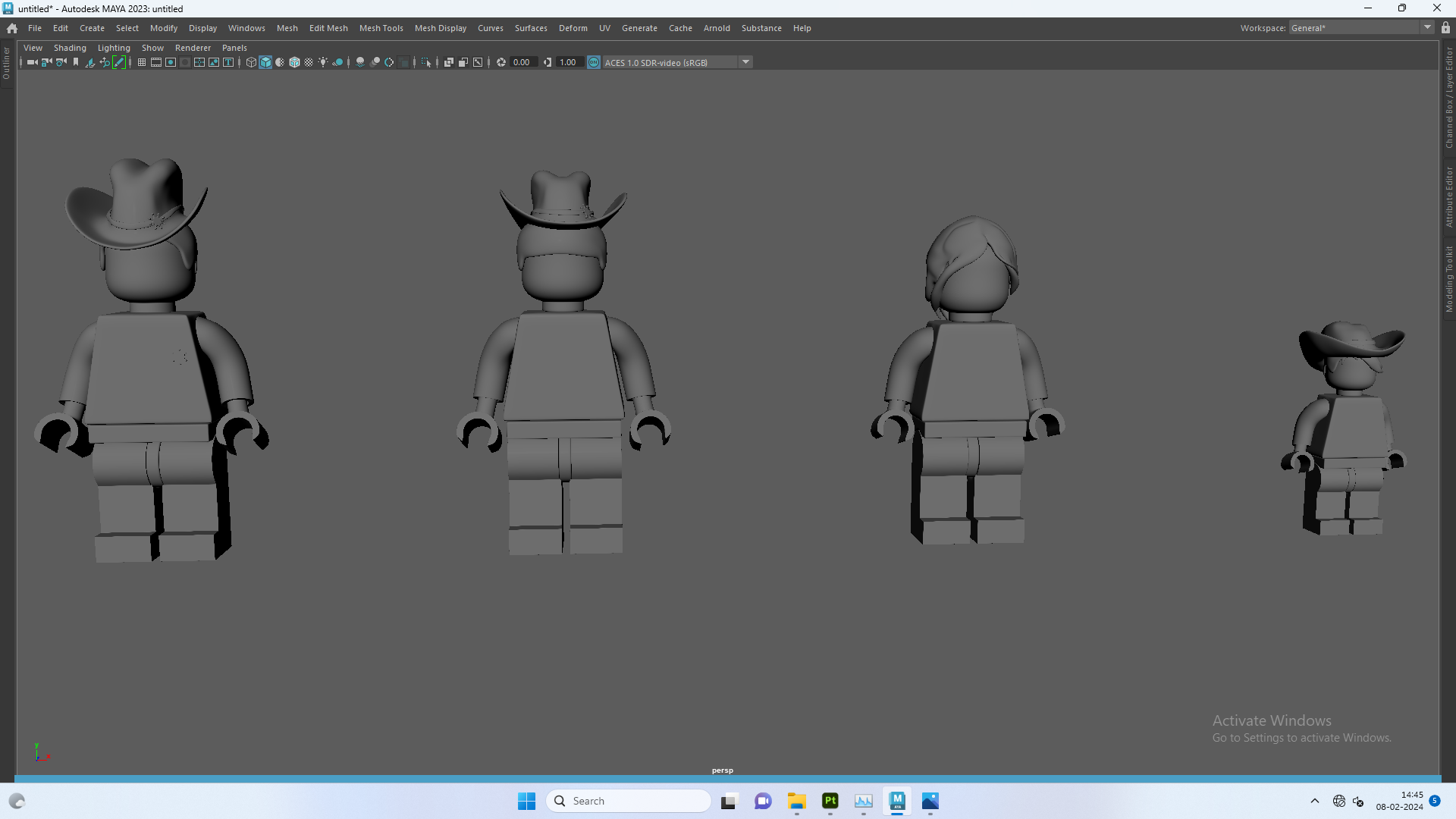Click the X-Ray icon
The image size is (1456, 819).
pos(449,62)
